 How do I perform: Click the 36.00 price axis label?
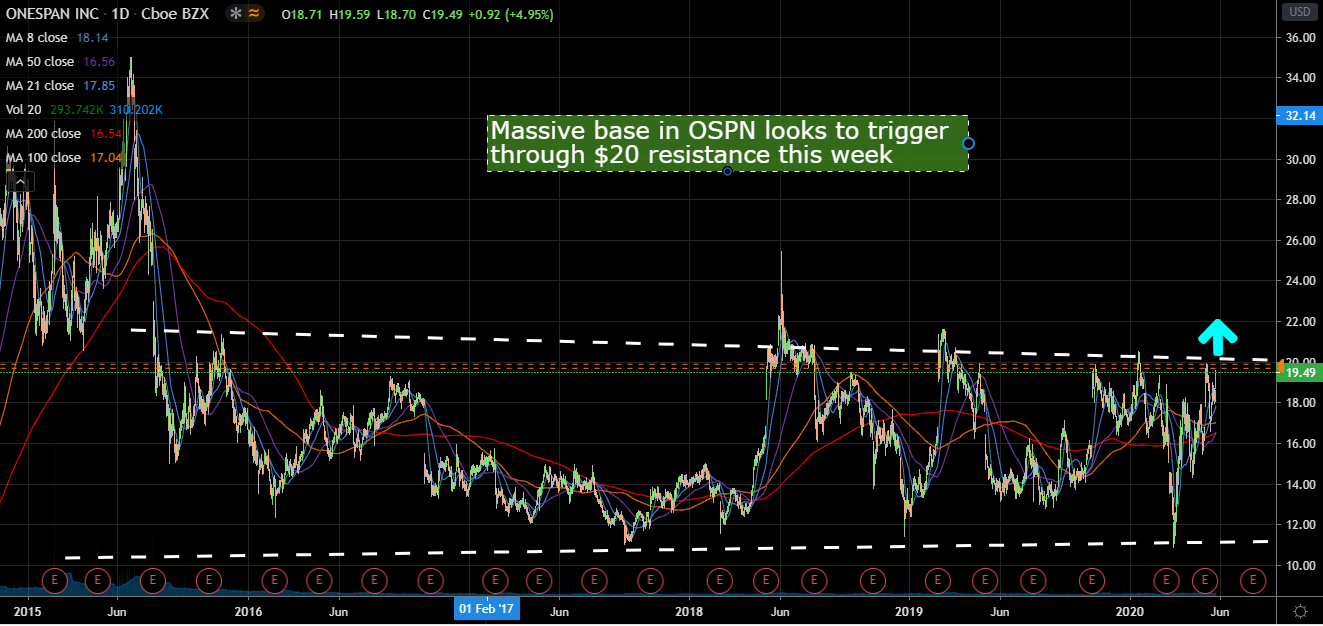[x=1299, y=38]
